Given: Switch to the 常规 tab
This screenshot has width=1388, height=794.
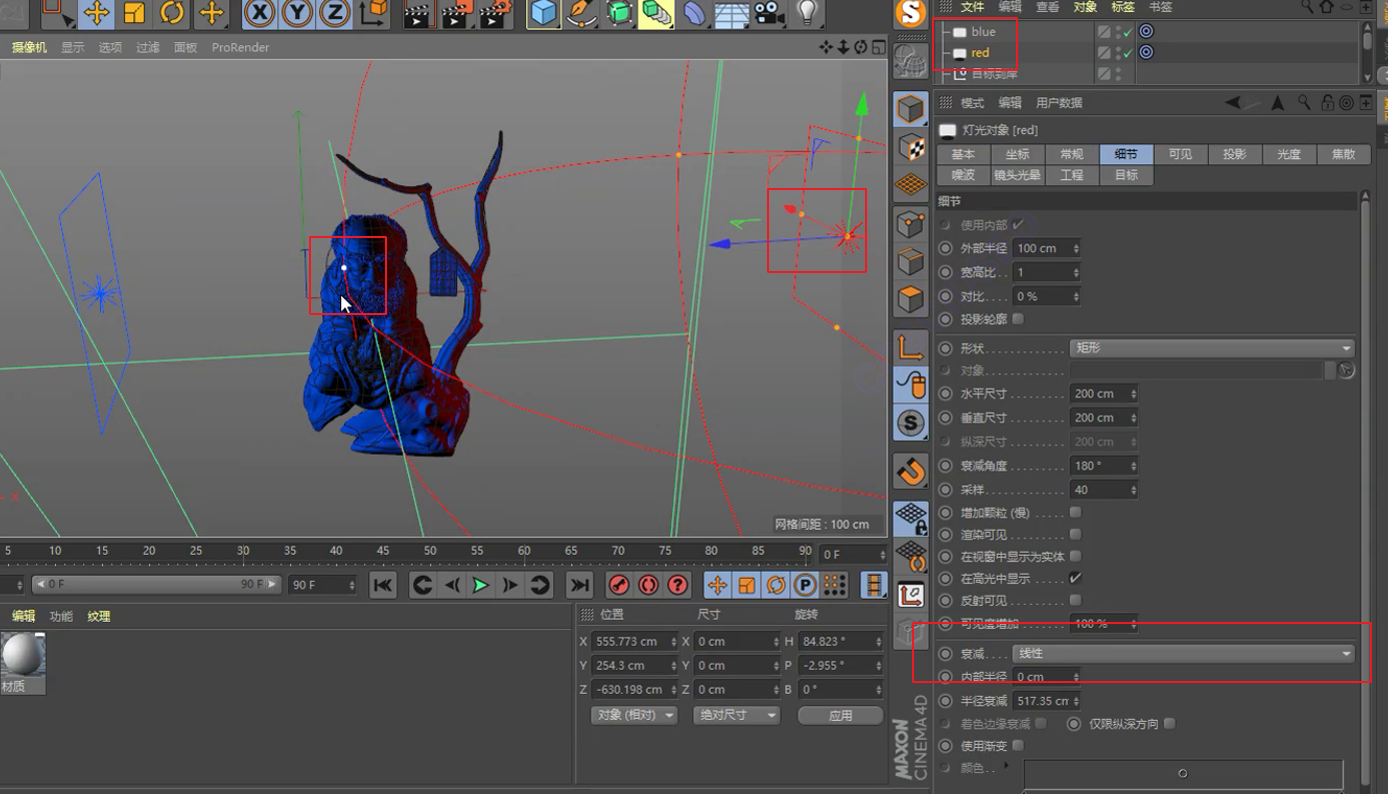Looking at the screenshot, I should pos(1071,154).
